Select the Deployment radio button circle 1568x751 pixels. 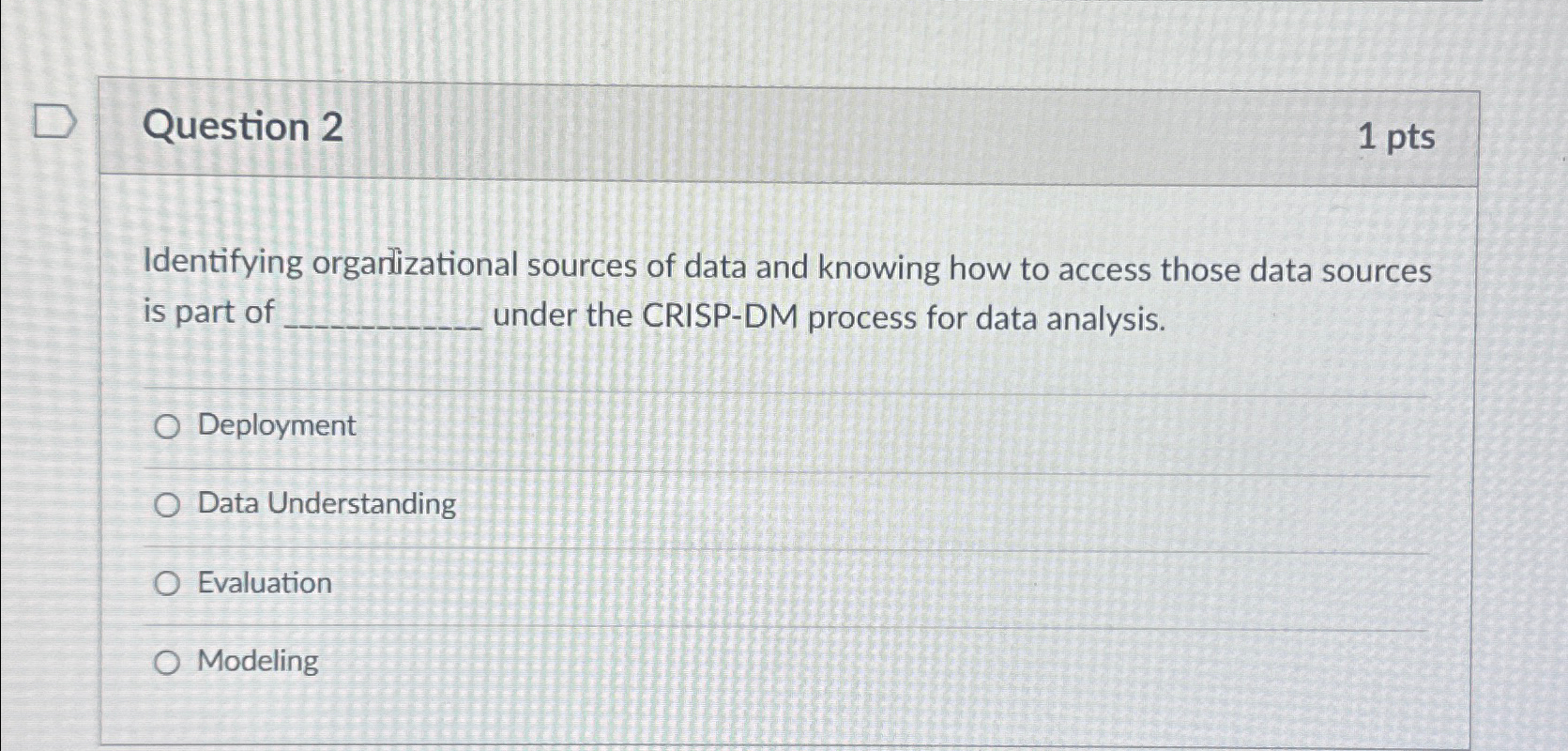(168, 428)
